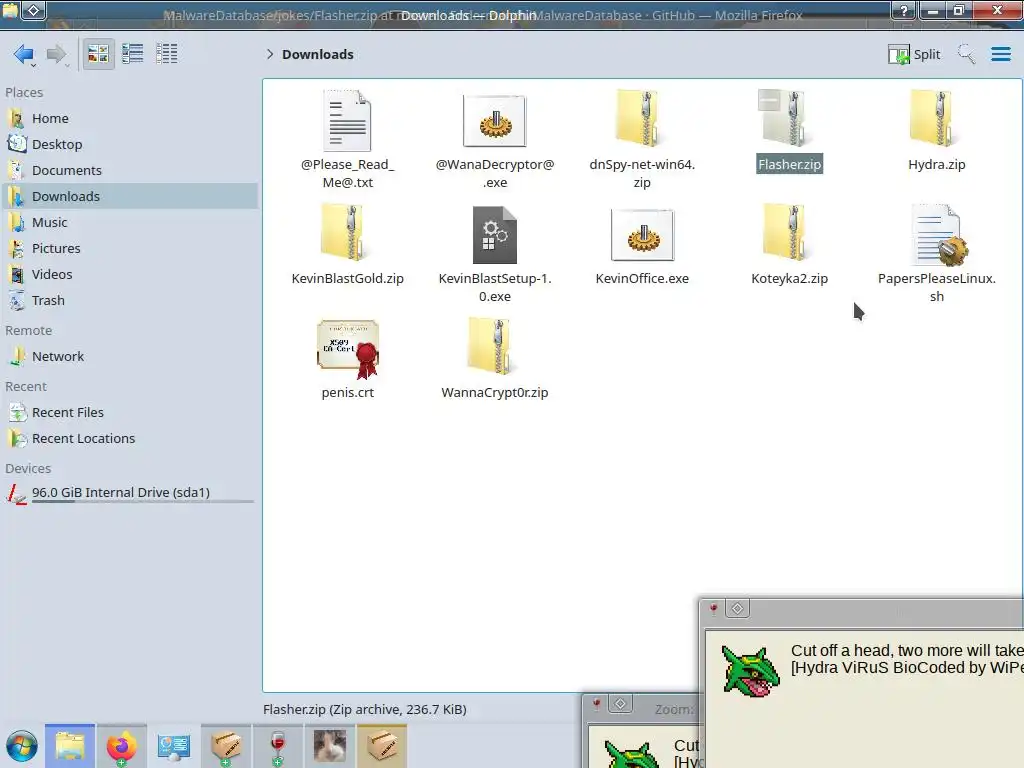Viewport: 1024px width, 768px height.
Task: Open Recent Files entry
Action: [129, 413]
